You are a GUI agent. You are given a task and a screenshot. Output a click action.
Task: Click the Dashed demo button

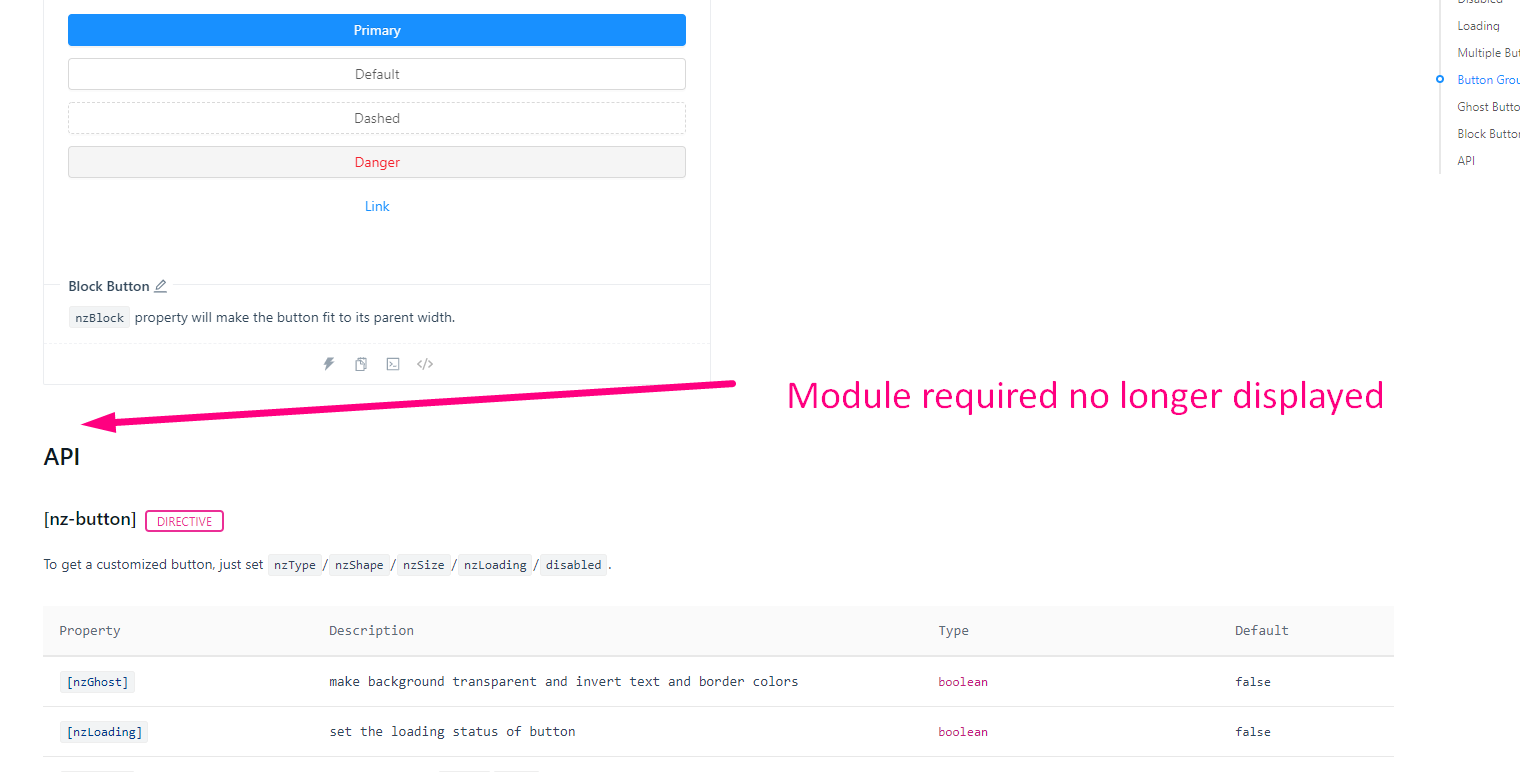(x=377, y=118)
